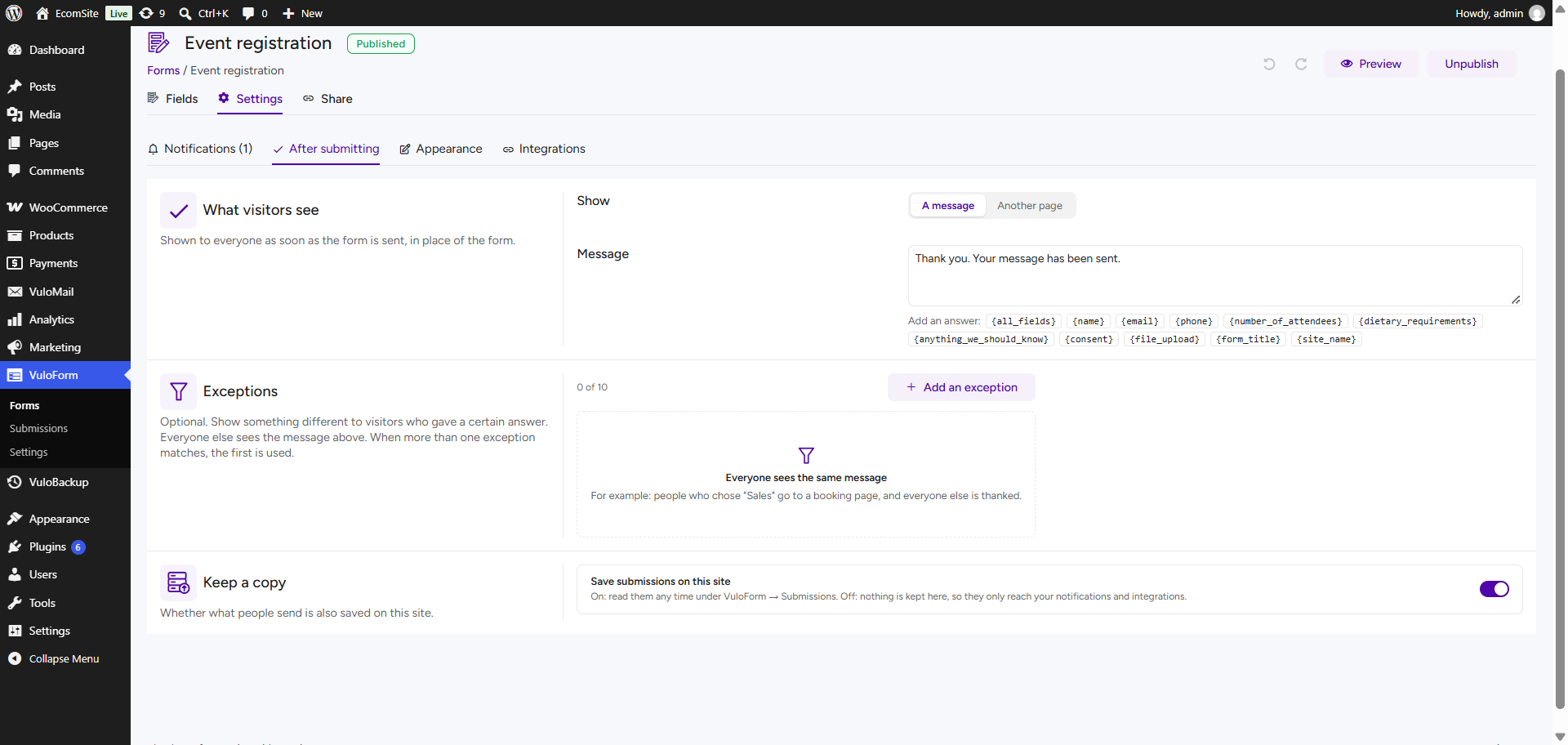
Task: Insert the {dietary_requirements} answer tag
Action: pyautogui.click(x=1417, y=321)
